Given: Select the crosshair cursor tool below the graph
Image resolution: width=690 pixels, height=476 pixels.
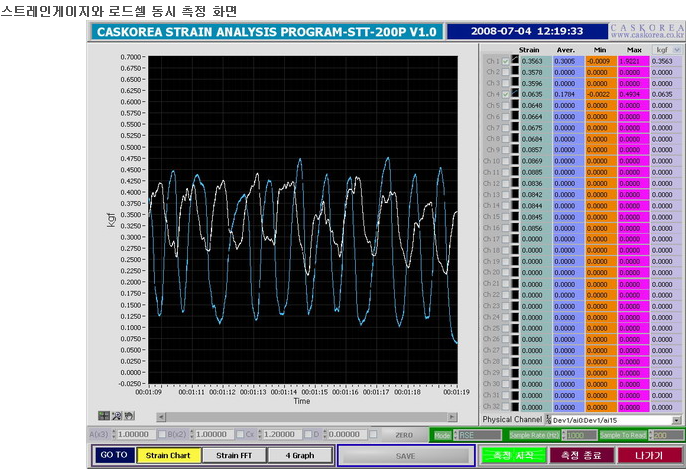Looking at the screenshot, I should click(x=104, y=416).
